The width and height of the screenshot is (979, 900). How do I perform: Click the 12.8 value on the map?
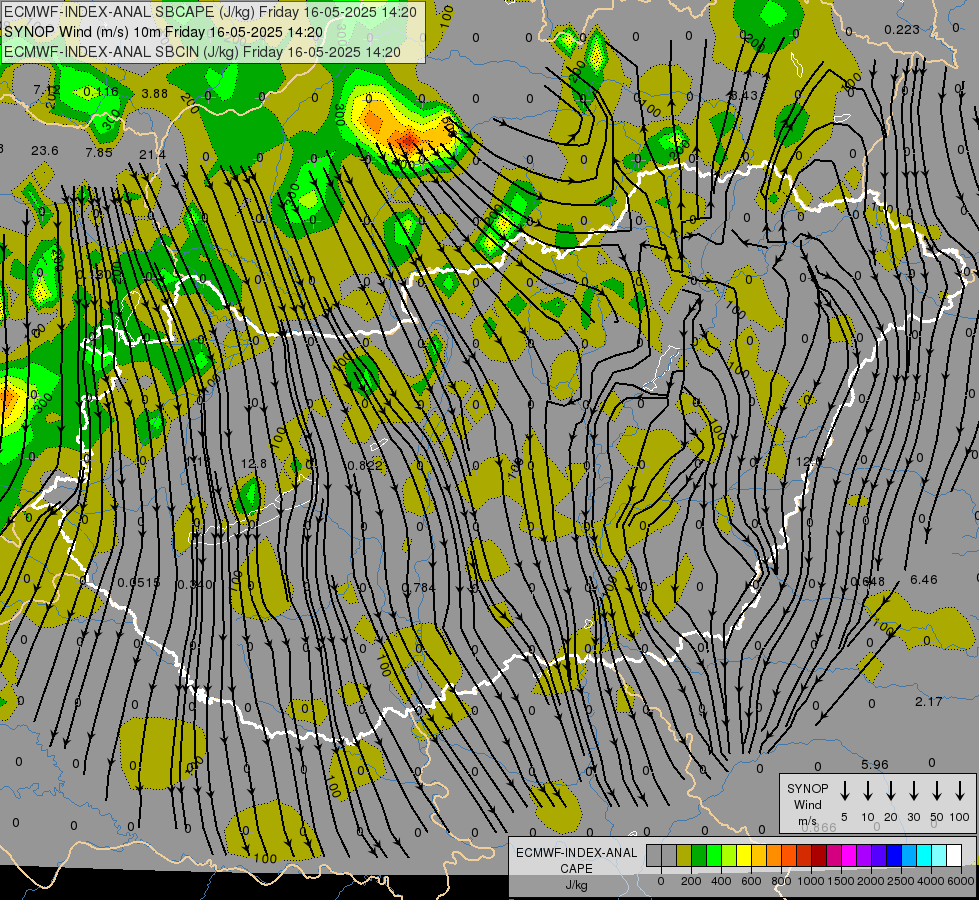[x=253, y=463]
